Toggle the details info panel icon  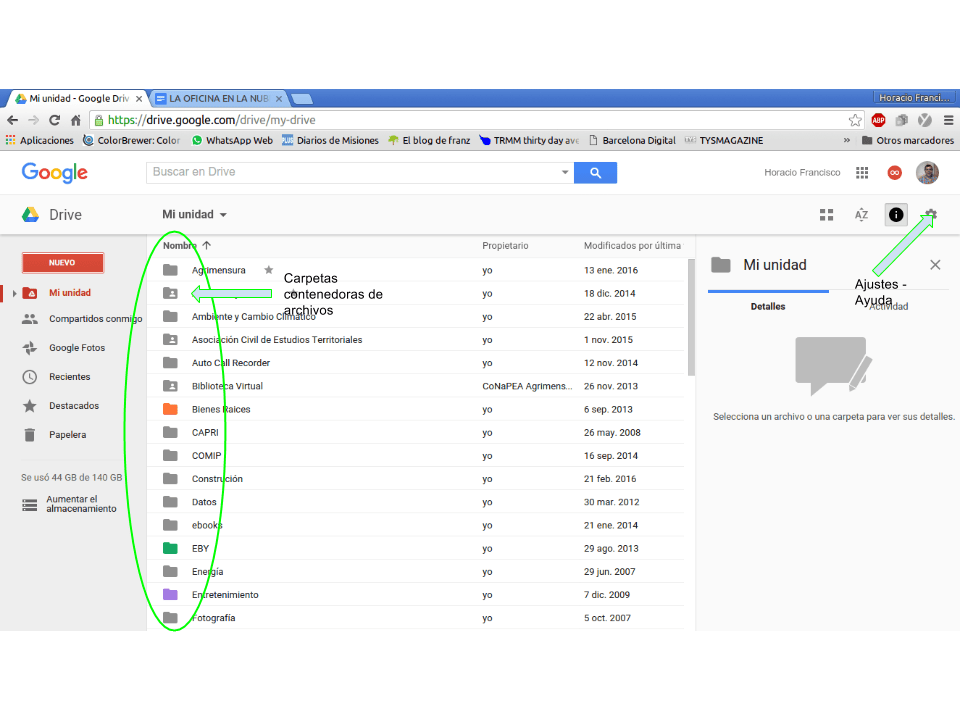[895, 215]
